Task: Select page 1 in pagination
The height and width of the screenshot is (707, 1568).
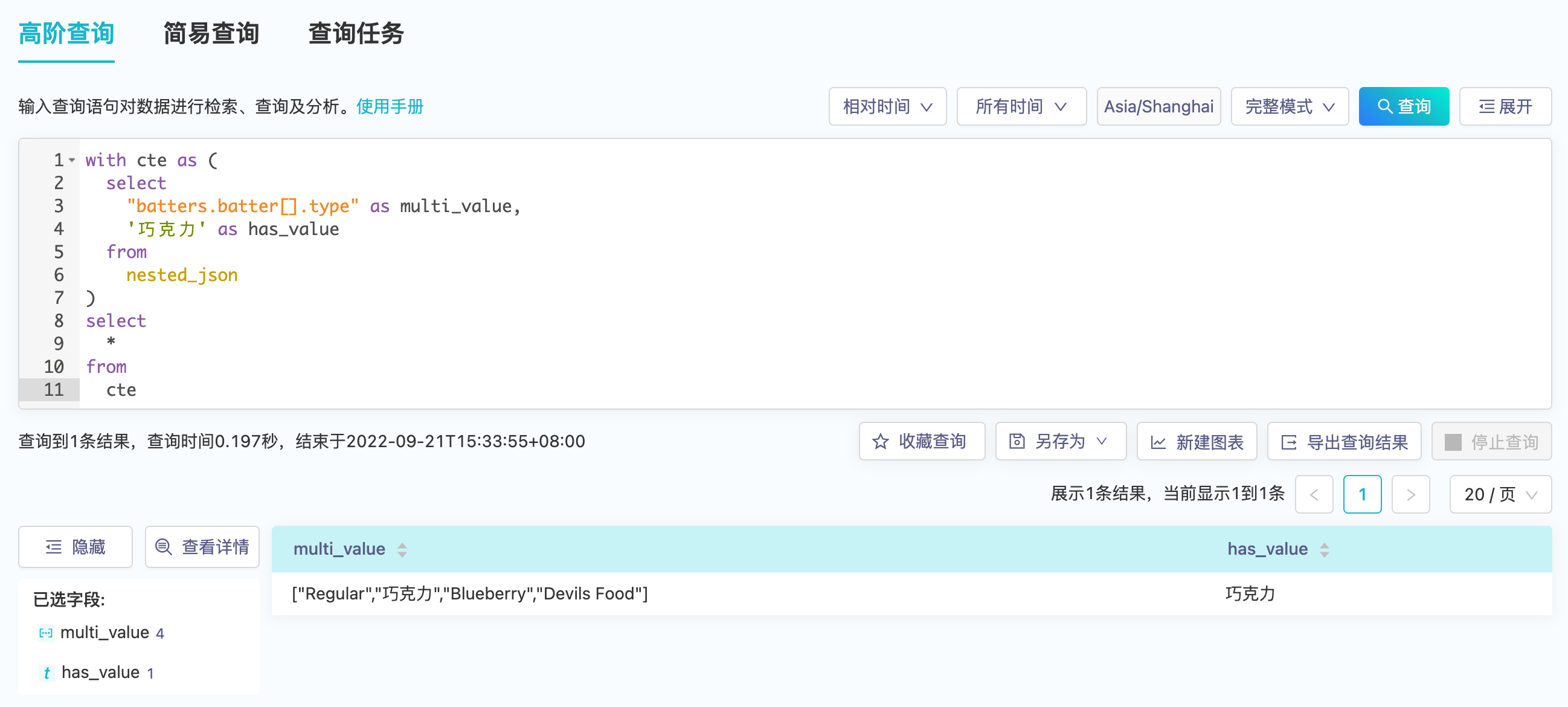Action: pyautogui.click(x=1362, y=494)
